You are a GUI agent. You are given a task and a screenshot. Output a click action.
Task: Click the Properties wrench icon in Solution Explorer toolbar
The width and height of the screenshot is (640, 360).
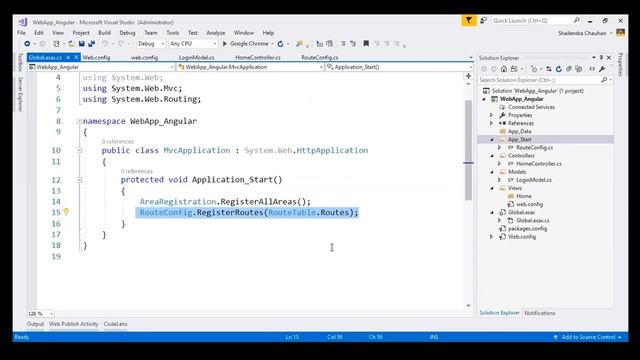tap(602, 69)
